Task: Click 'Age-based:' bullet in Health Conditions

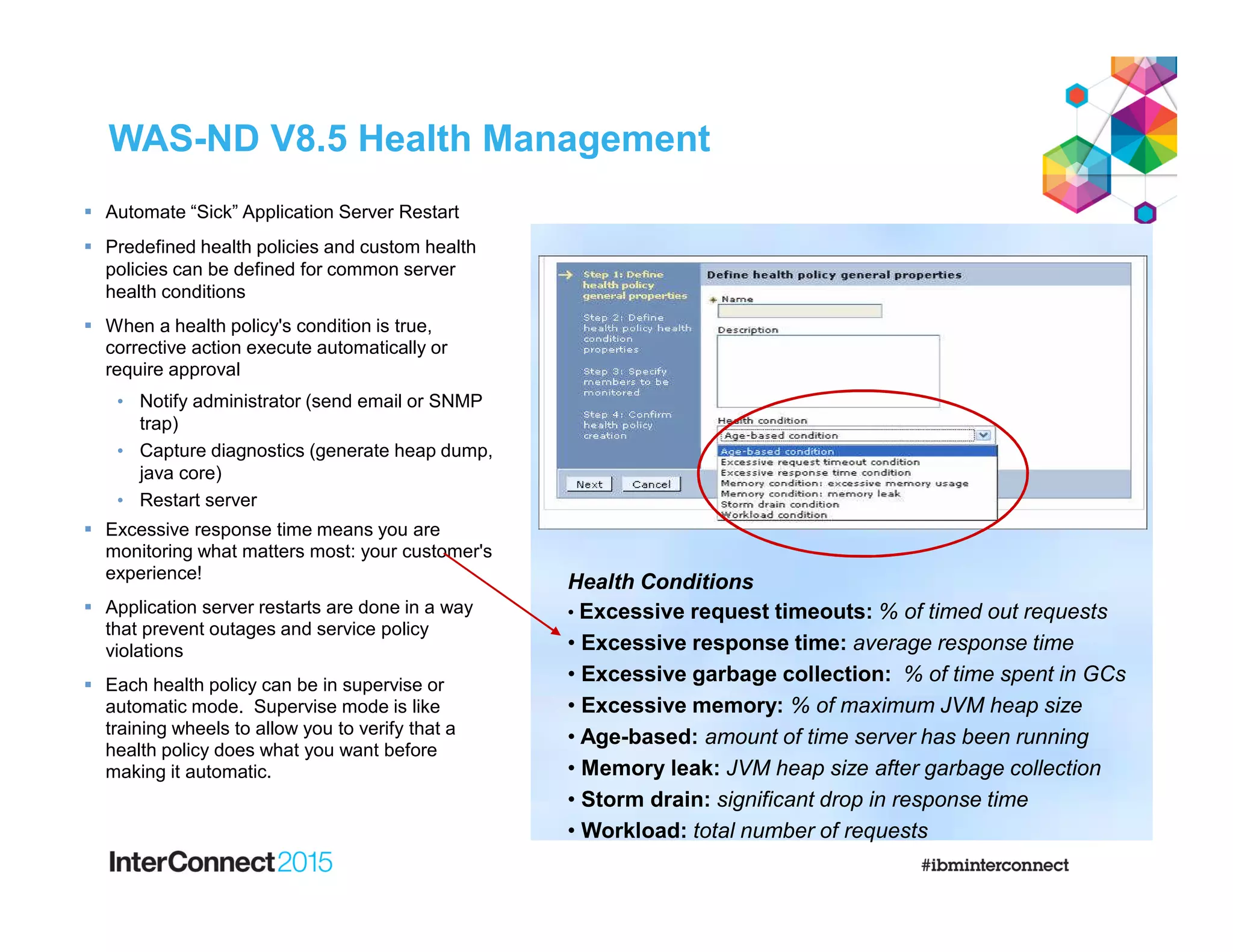Action: click(x=639, y=737)
